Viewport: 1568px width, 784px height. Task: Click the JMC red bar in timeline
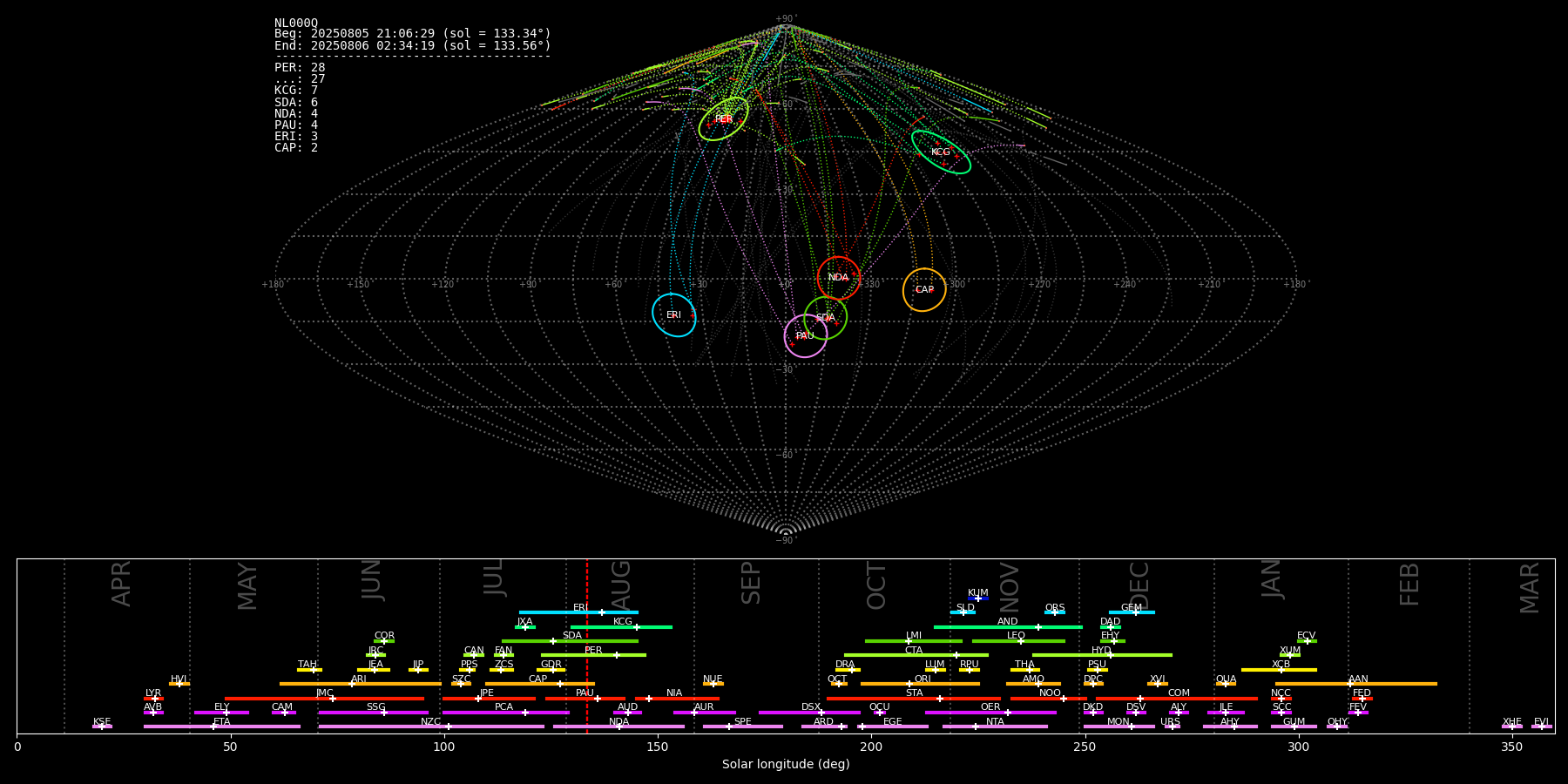[325, 698]
